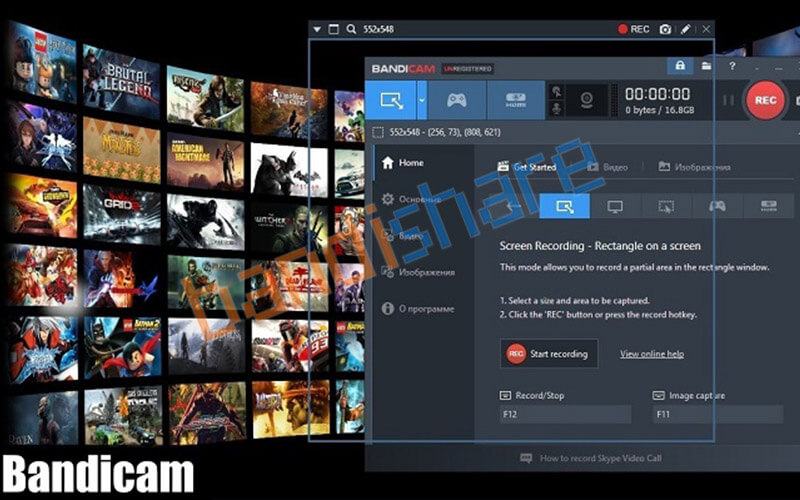Select around-mouse recording icon in Get Started row
This screenshot has height=500, width=800.
666,206
